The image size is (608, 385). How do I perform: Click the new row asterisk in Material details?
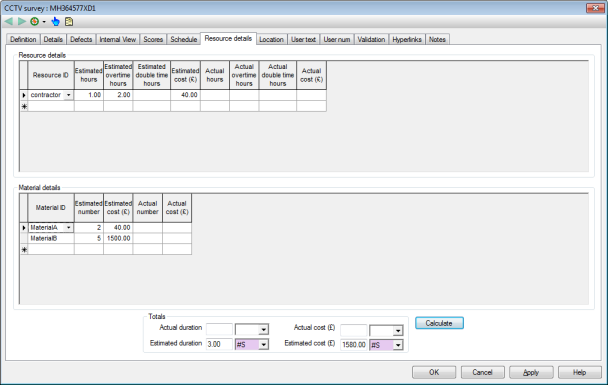click(x=24, y=250)
